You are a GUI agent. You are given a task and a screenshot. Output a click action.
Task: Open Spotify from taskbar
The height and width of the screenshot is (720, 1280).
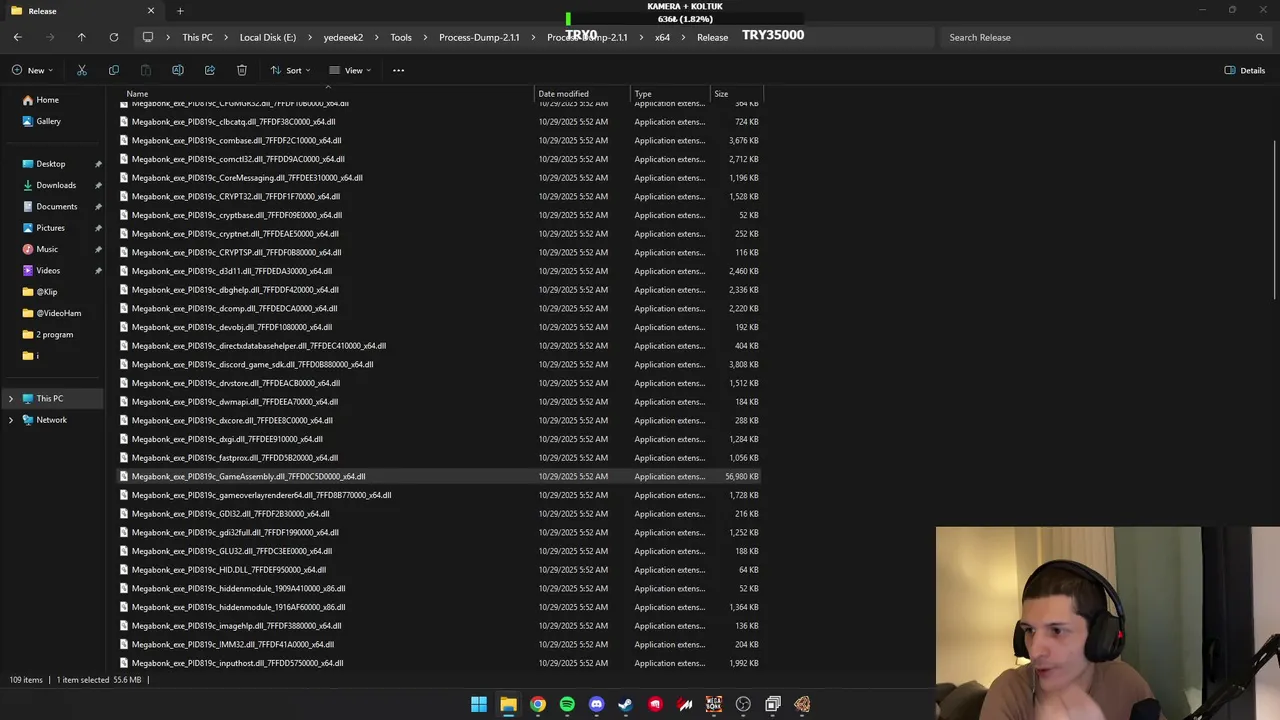(567, 704)
